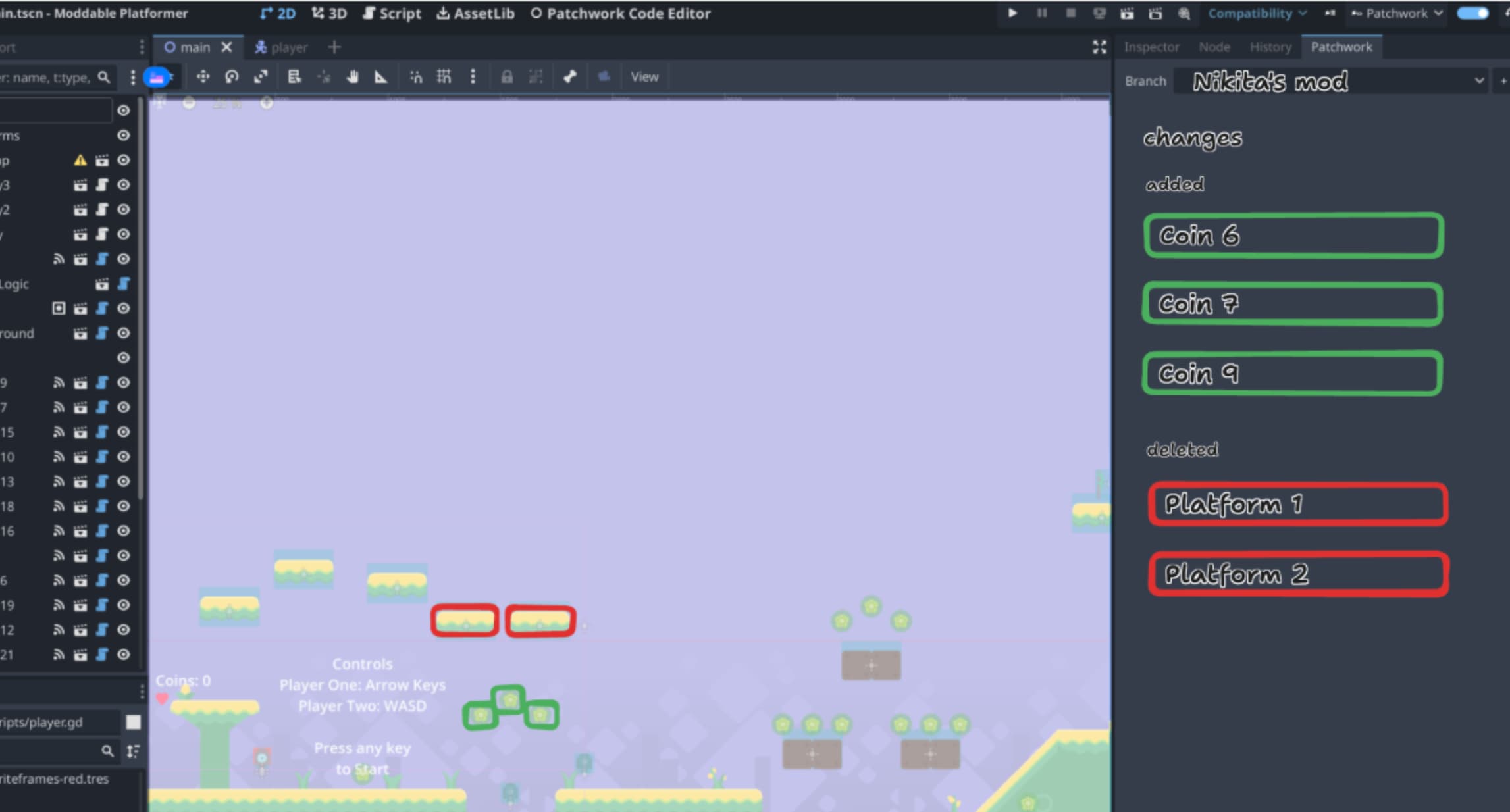Add a new scene tab
The image size is (1510, 812).
click(334, 47)
